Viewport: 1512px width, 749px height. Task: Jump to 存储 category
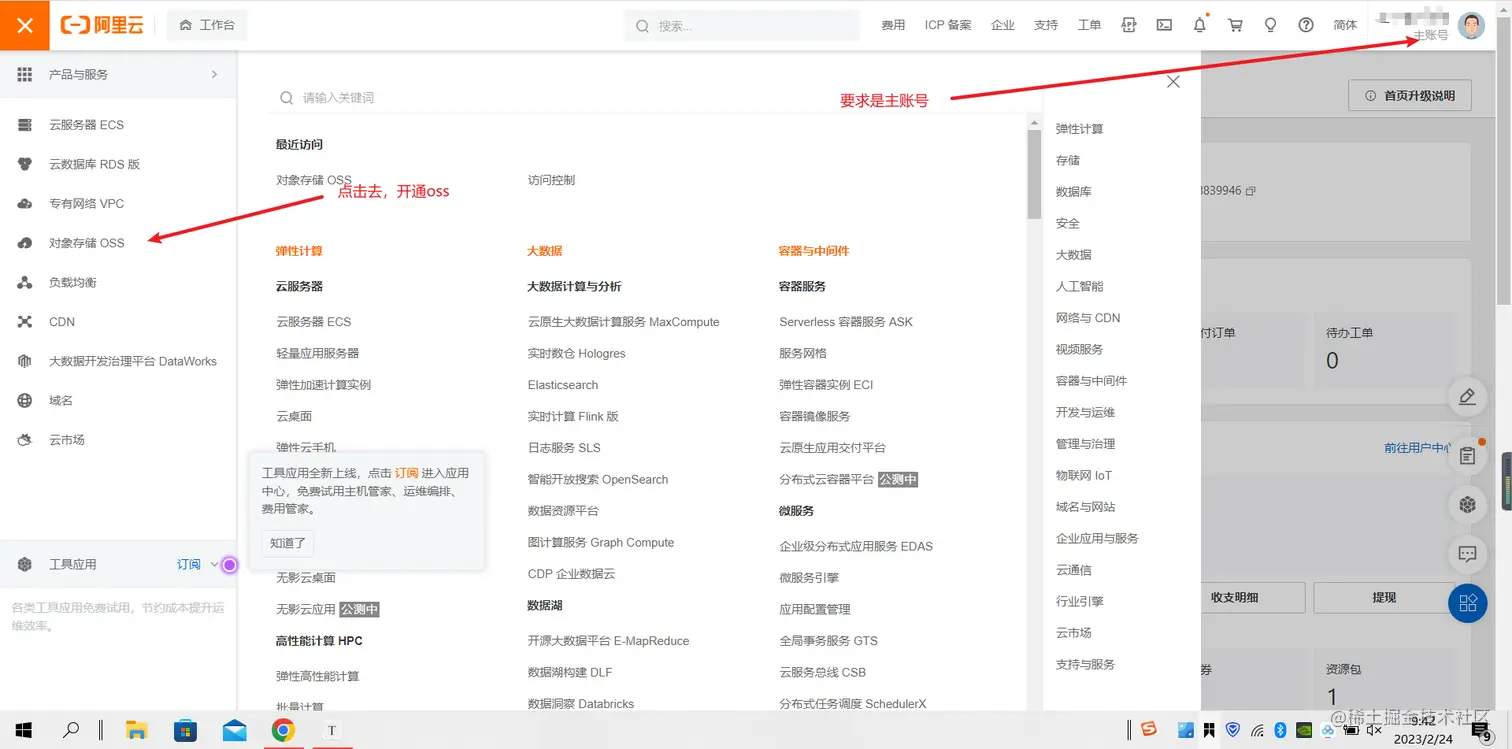[x=1068, y=160]
